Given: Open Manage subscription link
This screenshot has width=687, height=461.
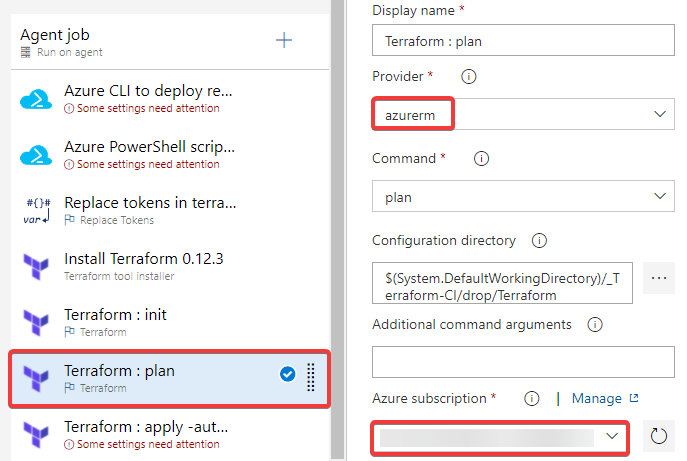Looking at the screenshot, I should pos(596,398).
